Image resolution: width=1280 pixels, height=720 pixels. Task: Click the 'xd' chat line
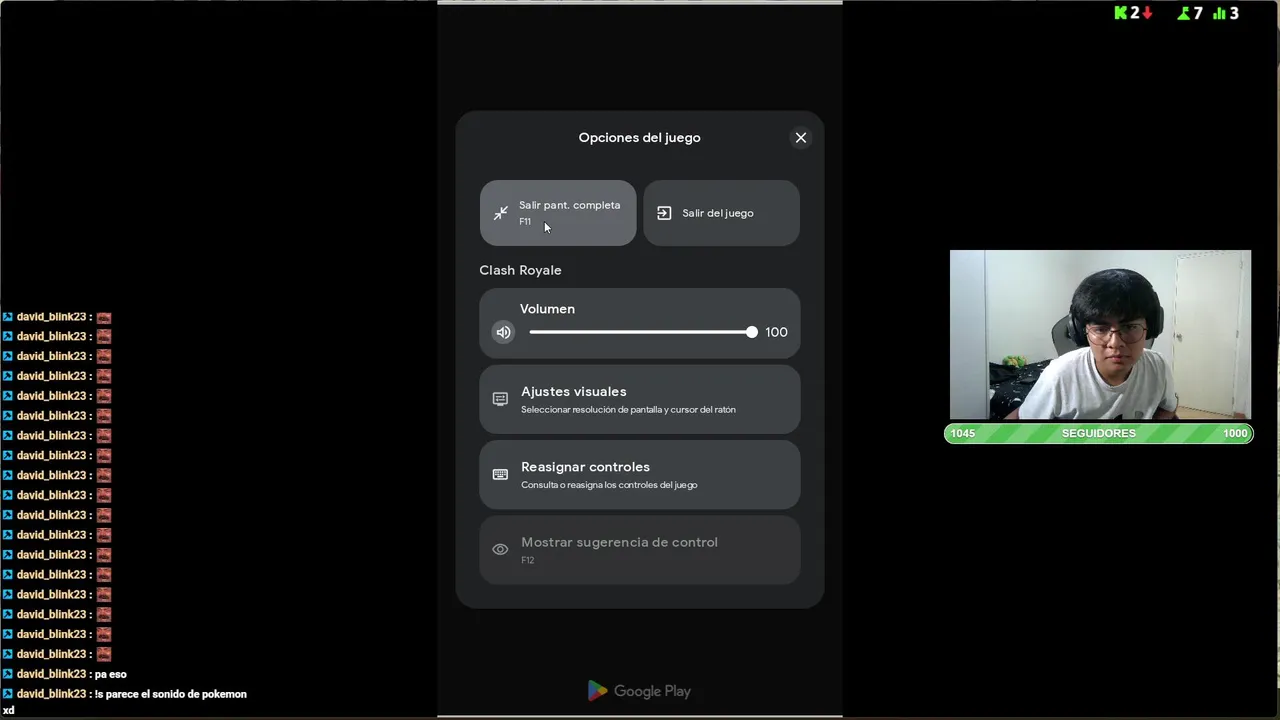pyautogui.click(x=9, y=710)
